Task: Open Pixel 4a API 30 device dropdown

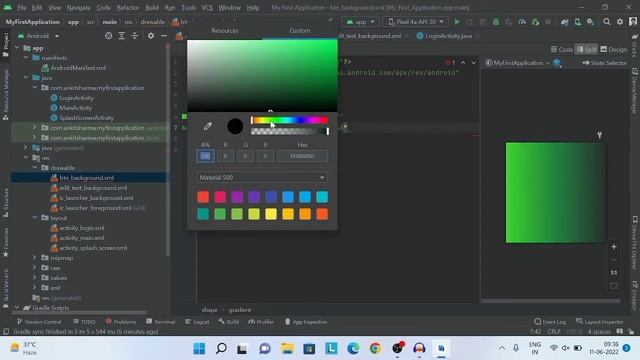Action: 416,22
